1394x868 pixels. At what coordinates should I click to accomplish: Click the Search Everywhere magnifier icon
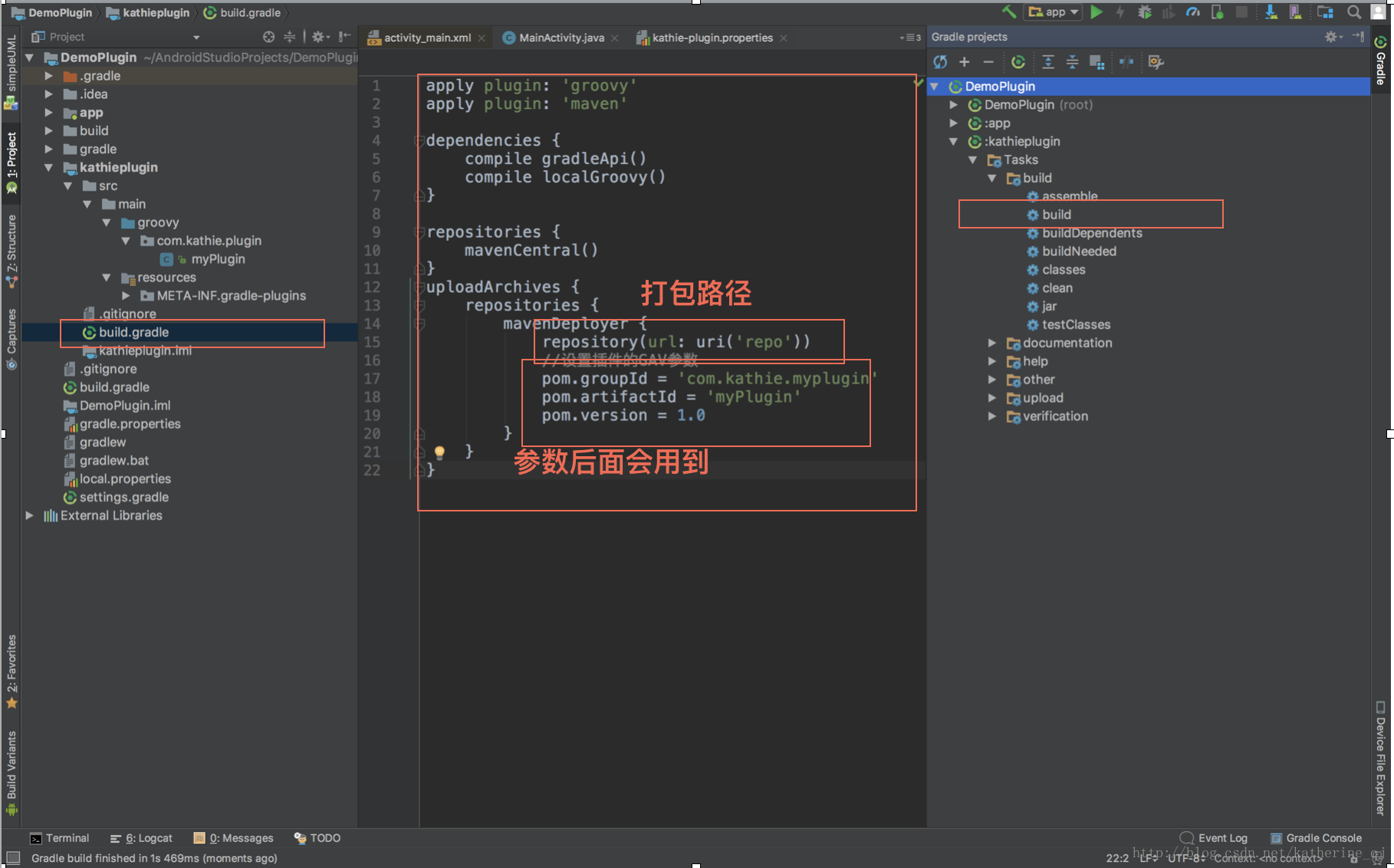pyautogui.click(x=1354, y=12)
